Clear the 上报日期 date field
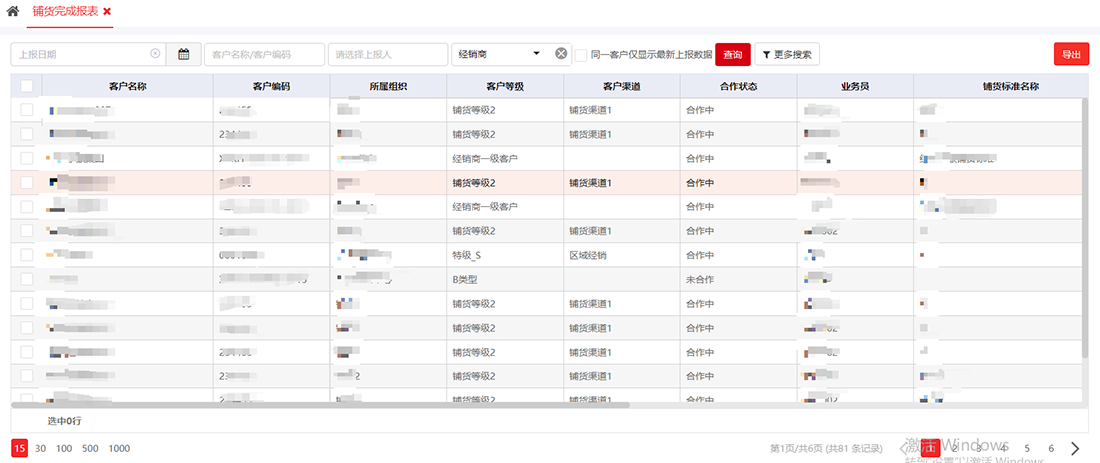This screenshot has height=463, width=1100. tap(155, 54)
